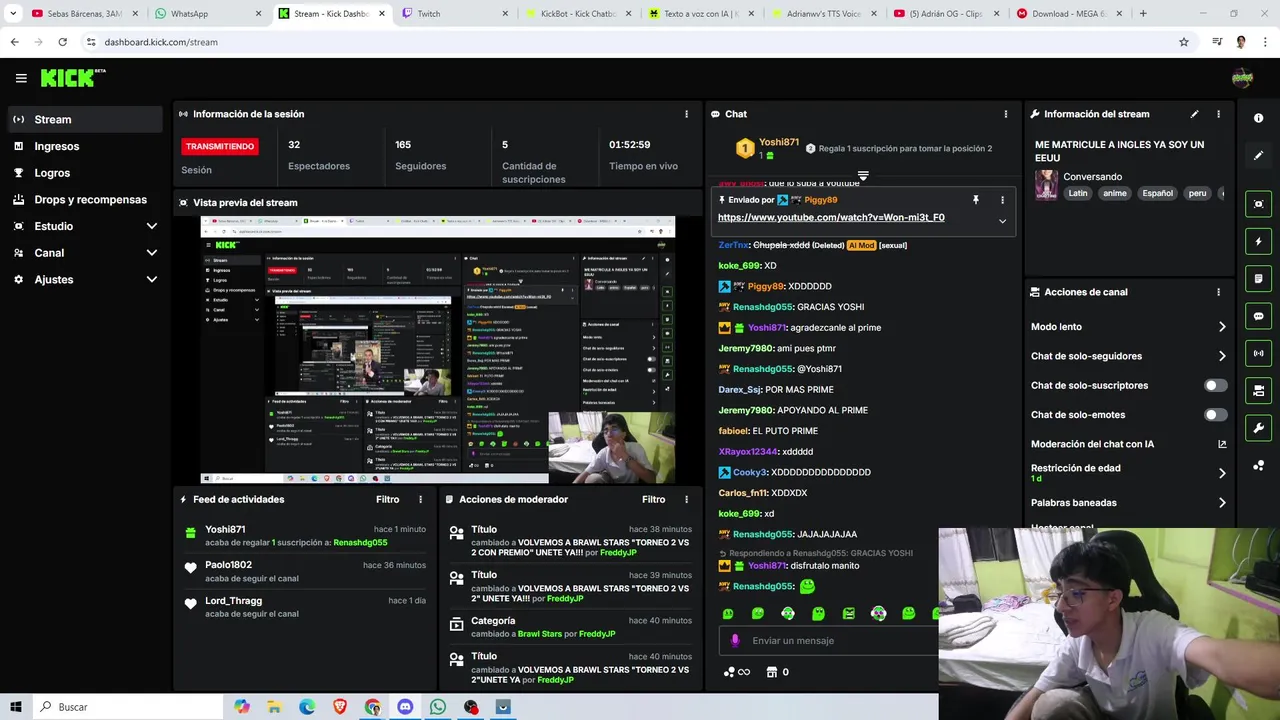Bookmark this page with the star icon
Viewport: 1280px width, 720px height.
tap(1184, 42)
